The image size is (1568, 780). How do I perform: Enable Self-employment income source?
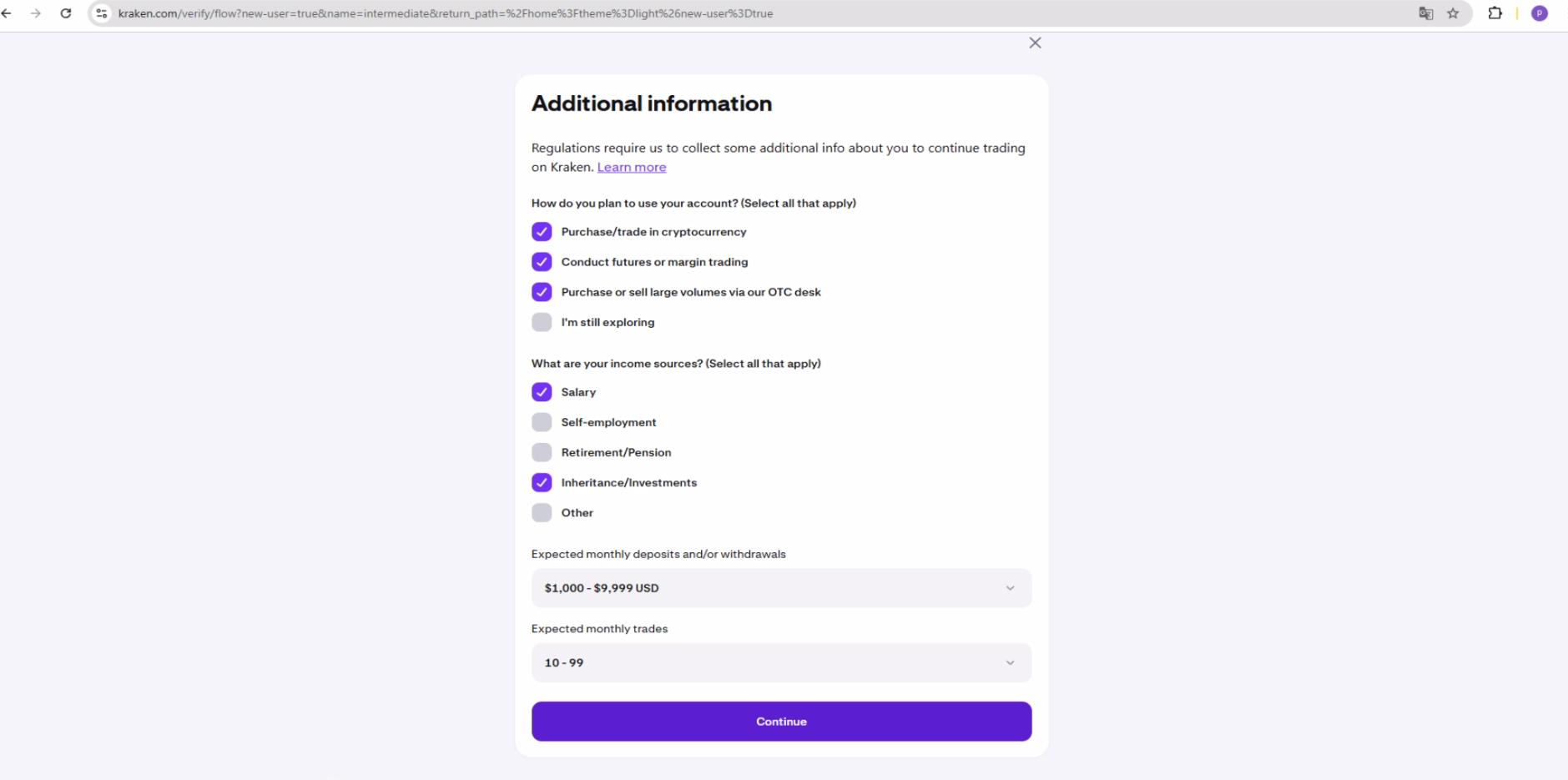[x=542, y=422]
